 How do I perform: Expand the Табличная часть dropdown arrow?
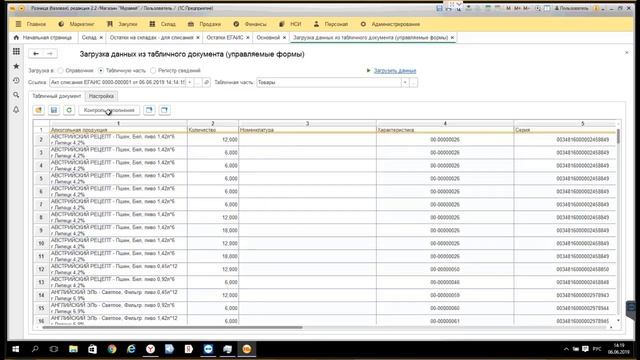tap(405, 82)
